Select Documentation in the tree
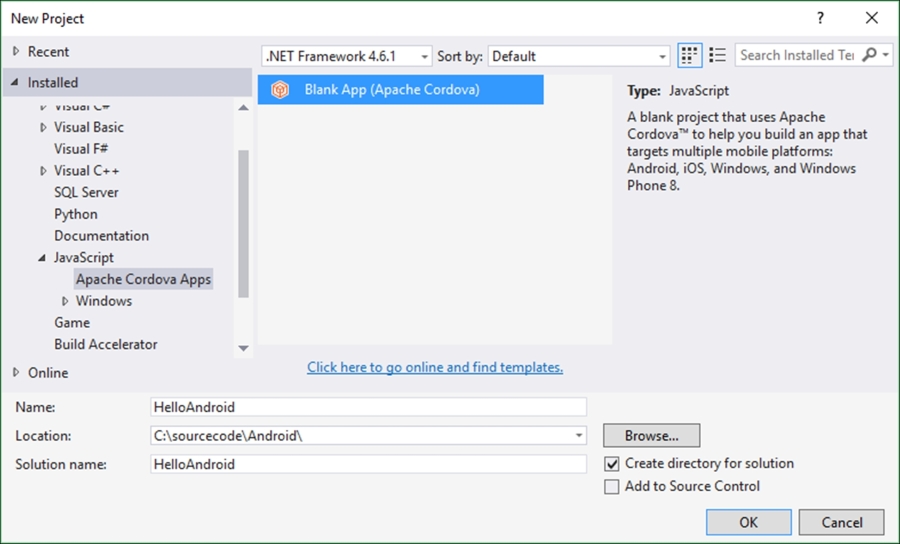Screen dimensions: 900x544 (102, 236)
